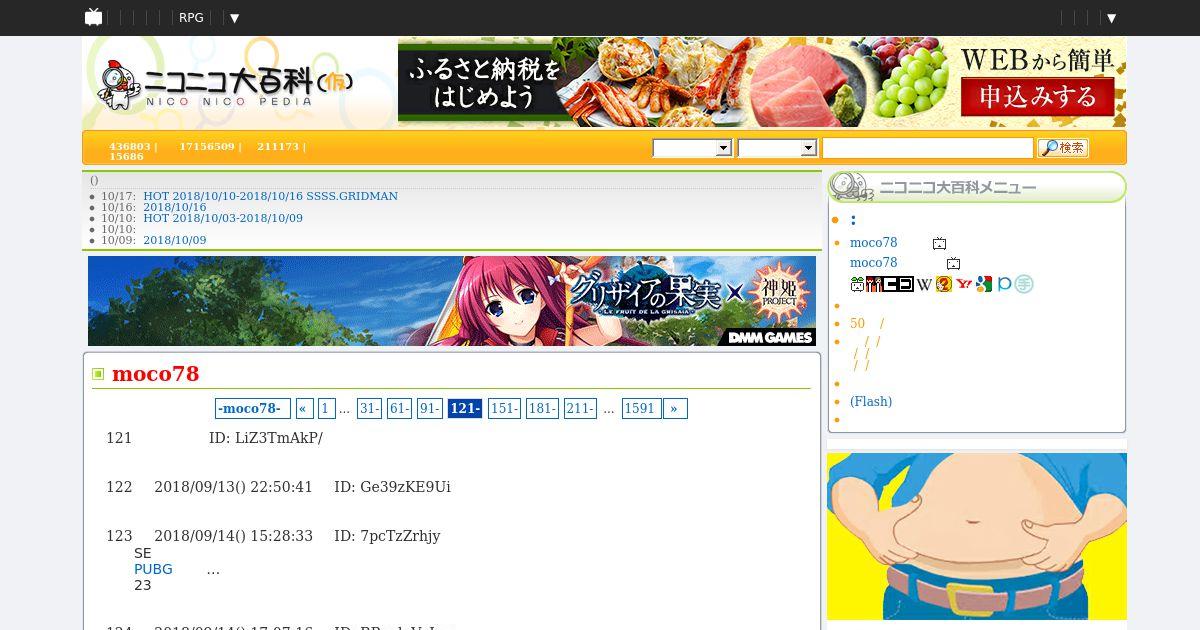Click the seedling TV icon in sidebar row
The width and height of the screenshot is (1200, 630).
(857, 284)
